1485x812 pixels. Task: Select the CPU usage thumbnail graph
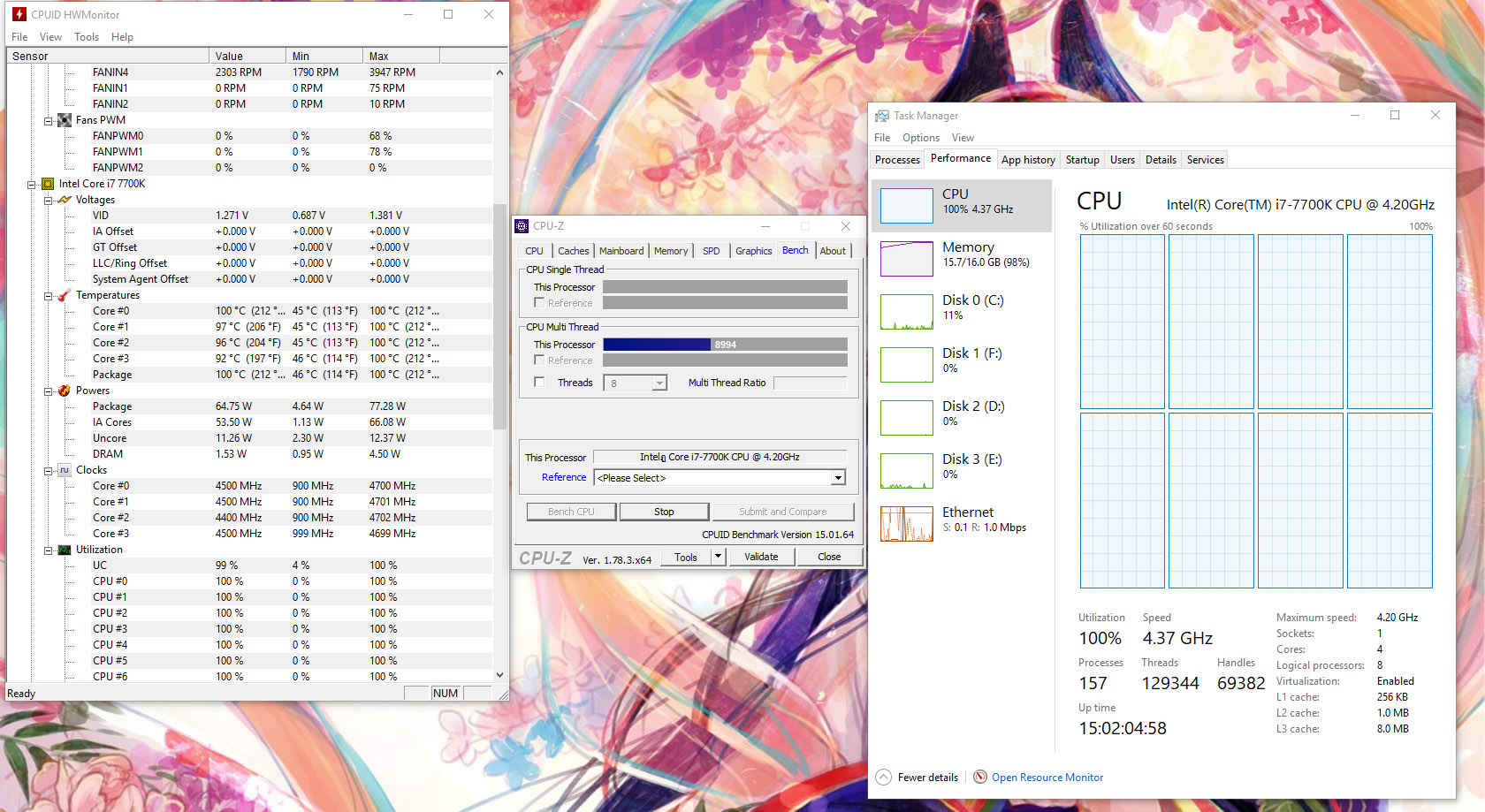(907, 205)
